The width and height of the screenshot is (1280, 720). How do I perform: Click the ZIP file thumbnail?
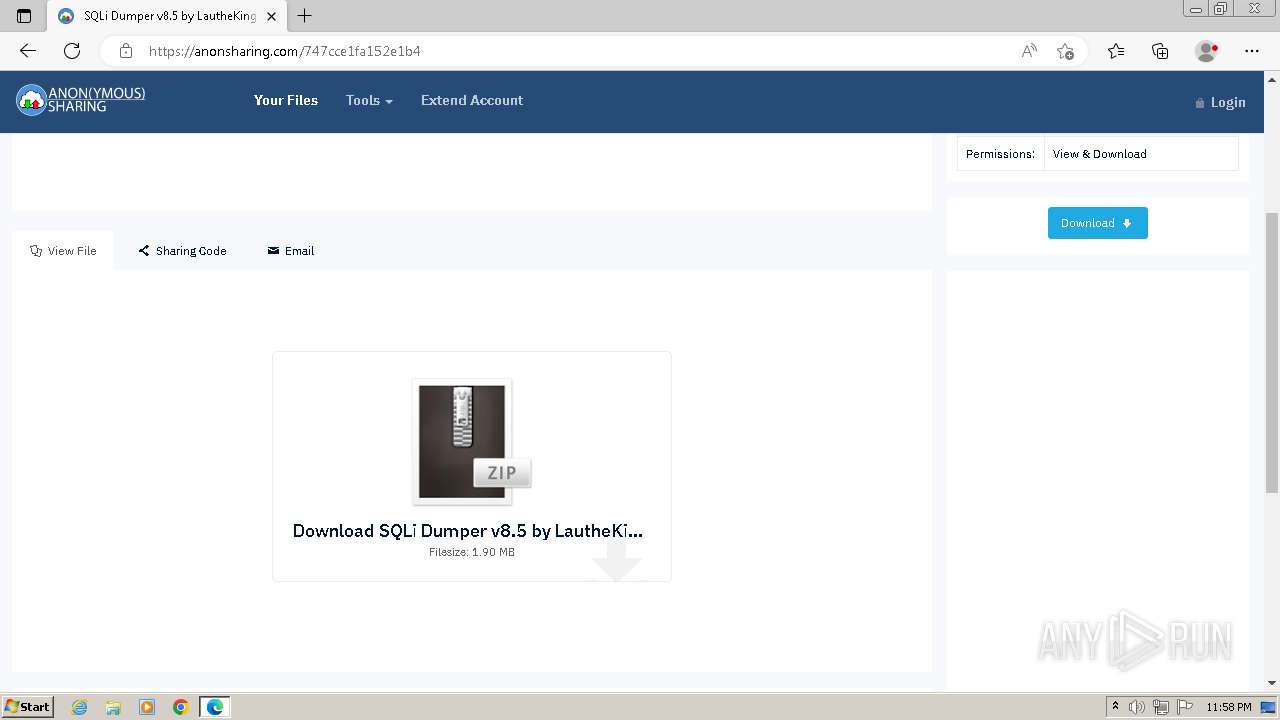pos(470,441)
